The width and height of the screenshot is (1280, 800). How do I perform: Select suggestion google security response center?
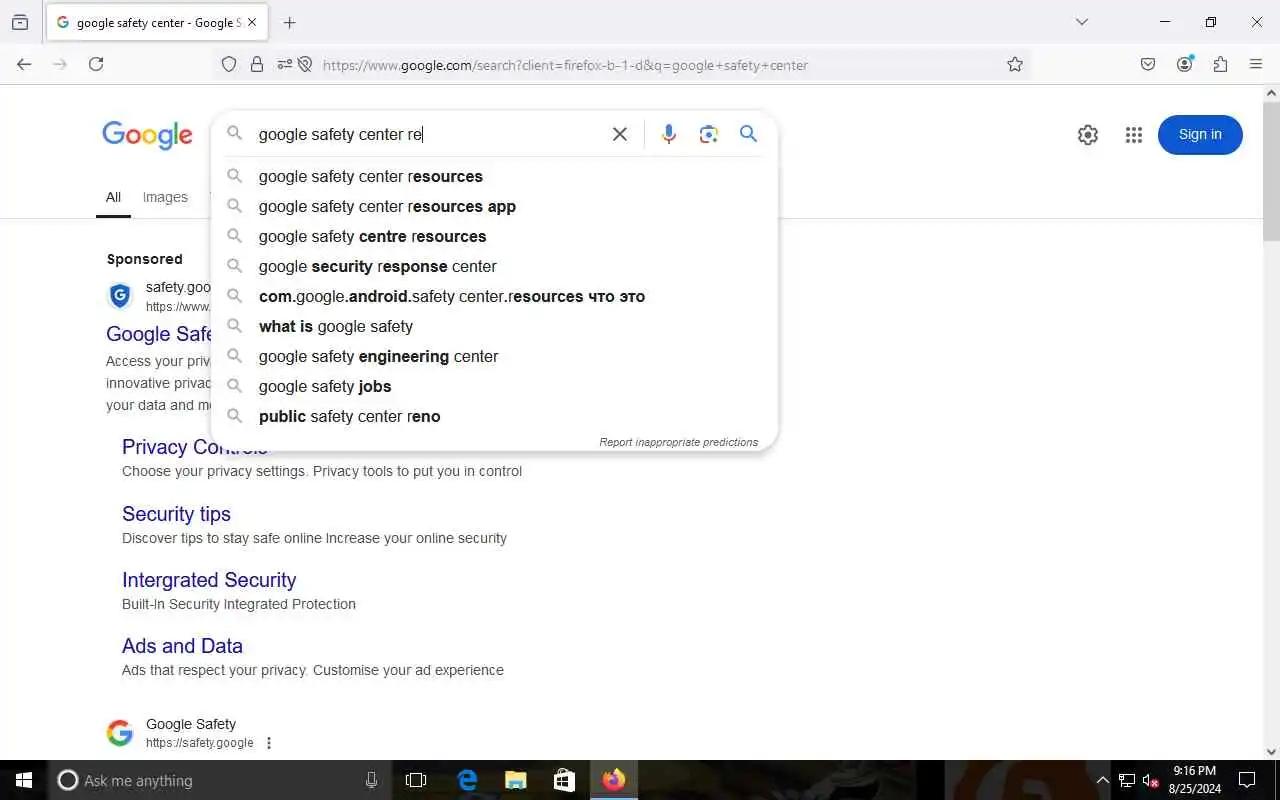click(x=494, y=266)
